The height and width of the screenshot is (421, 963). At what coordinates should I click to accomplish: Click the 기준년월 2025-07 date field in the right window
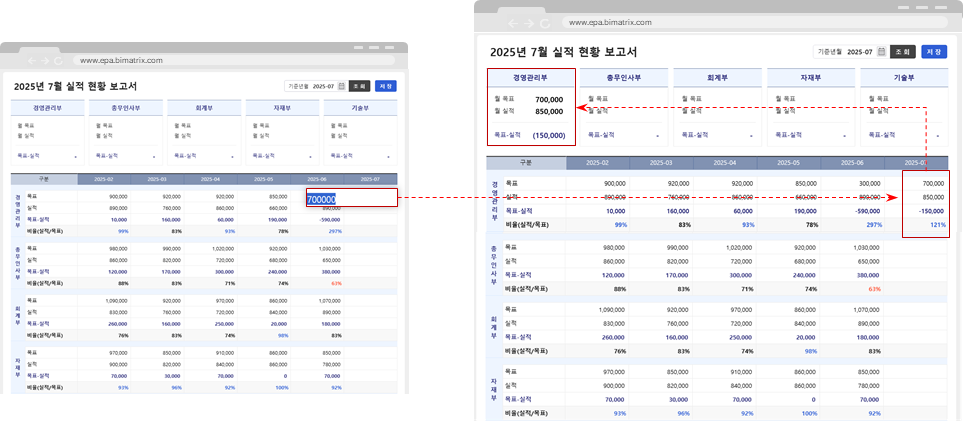point(860,52)
